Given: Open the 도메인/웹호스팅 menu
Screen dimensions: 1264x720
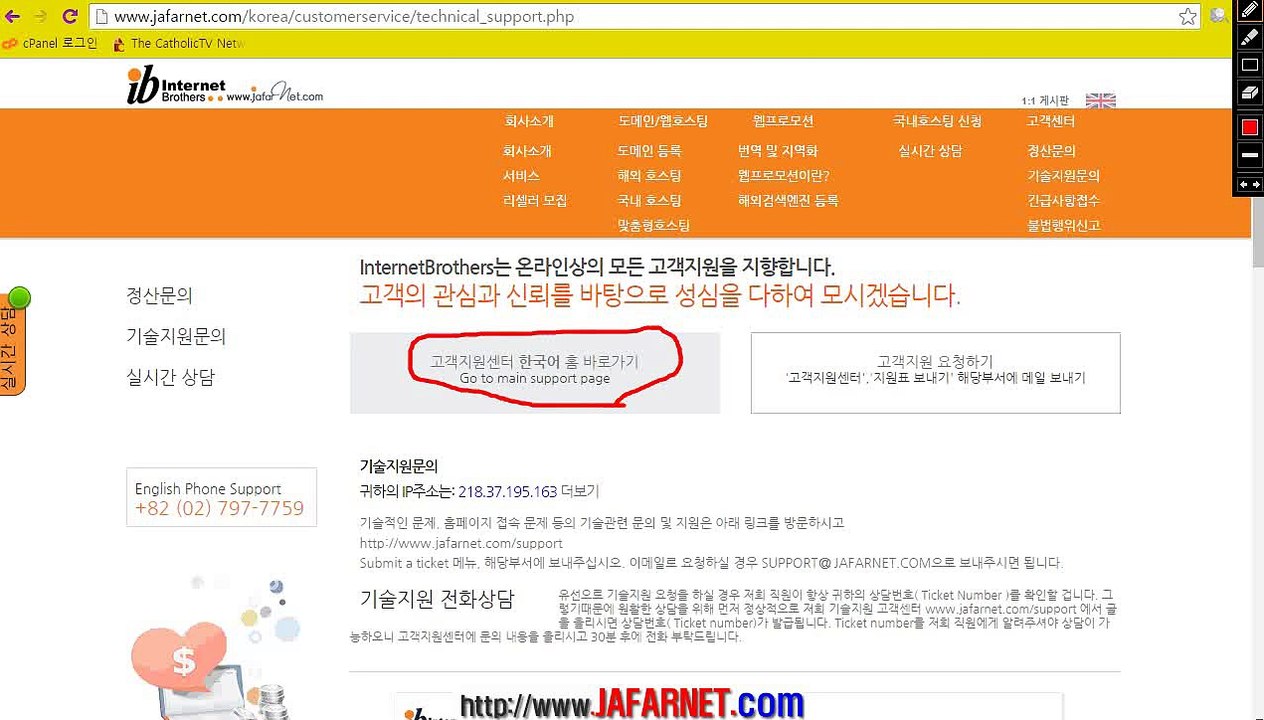Looking at the screenshot, I should 662,121.
